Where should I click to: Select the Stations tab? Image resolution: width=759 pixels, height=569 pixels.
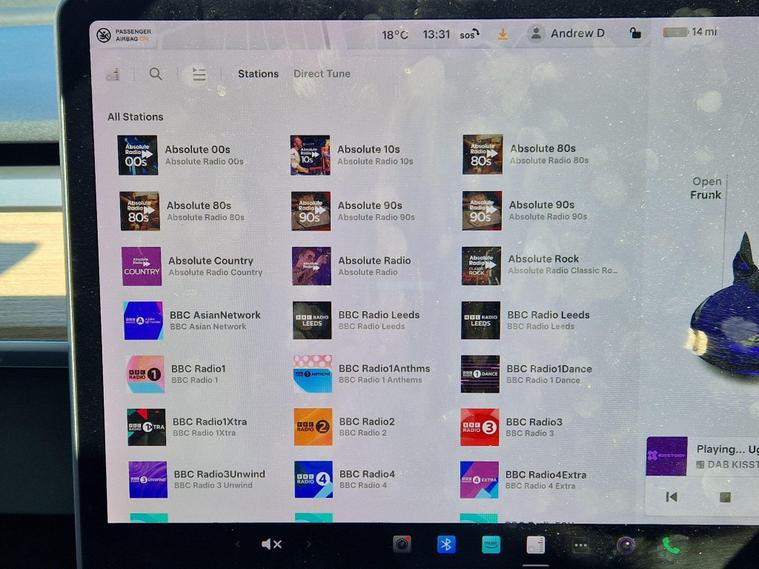click(x=258, y=74)
